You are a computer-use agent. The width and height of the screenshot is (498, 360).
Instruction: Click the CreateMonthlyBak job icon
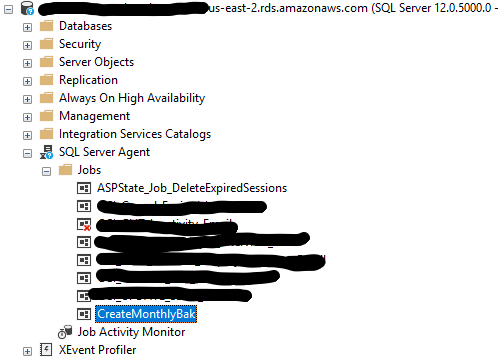[x=84, y=314]
